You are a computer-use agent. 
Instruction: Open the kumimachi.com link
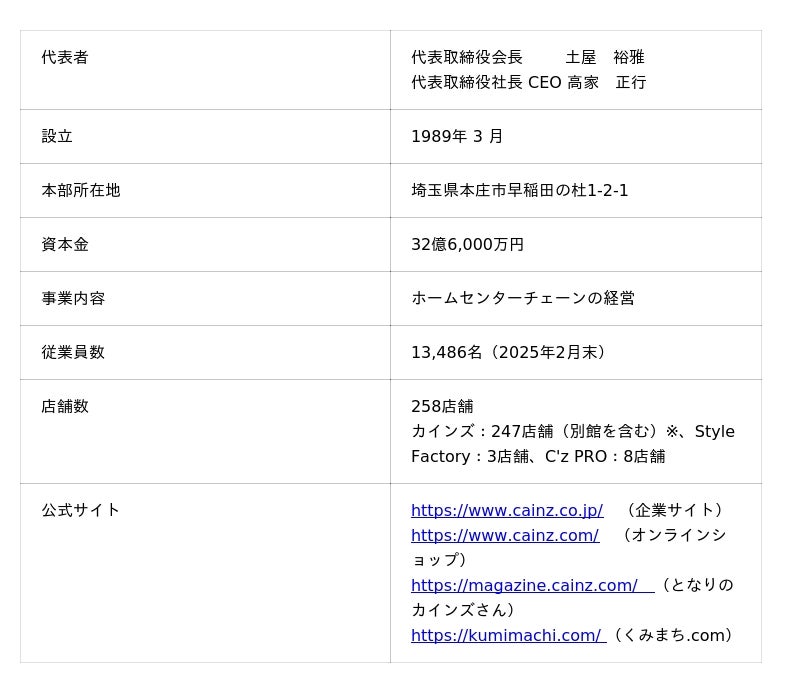[x=507, y=635]
